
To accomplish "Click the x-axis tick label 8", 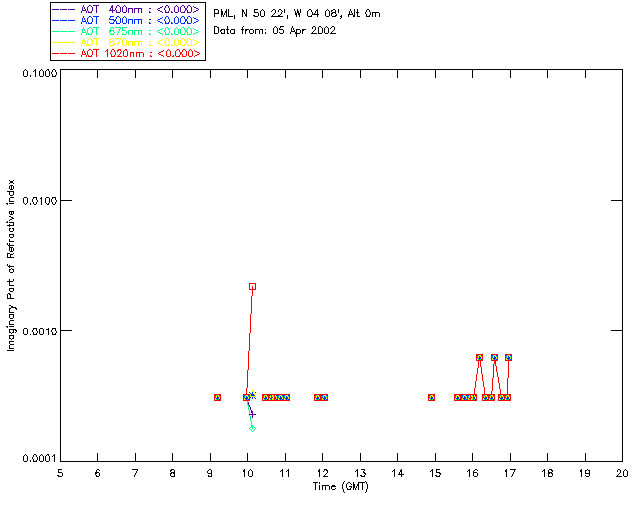I will tap(173, 474).
